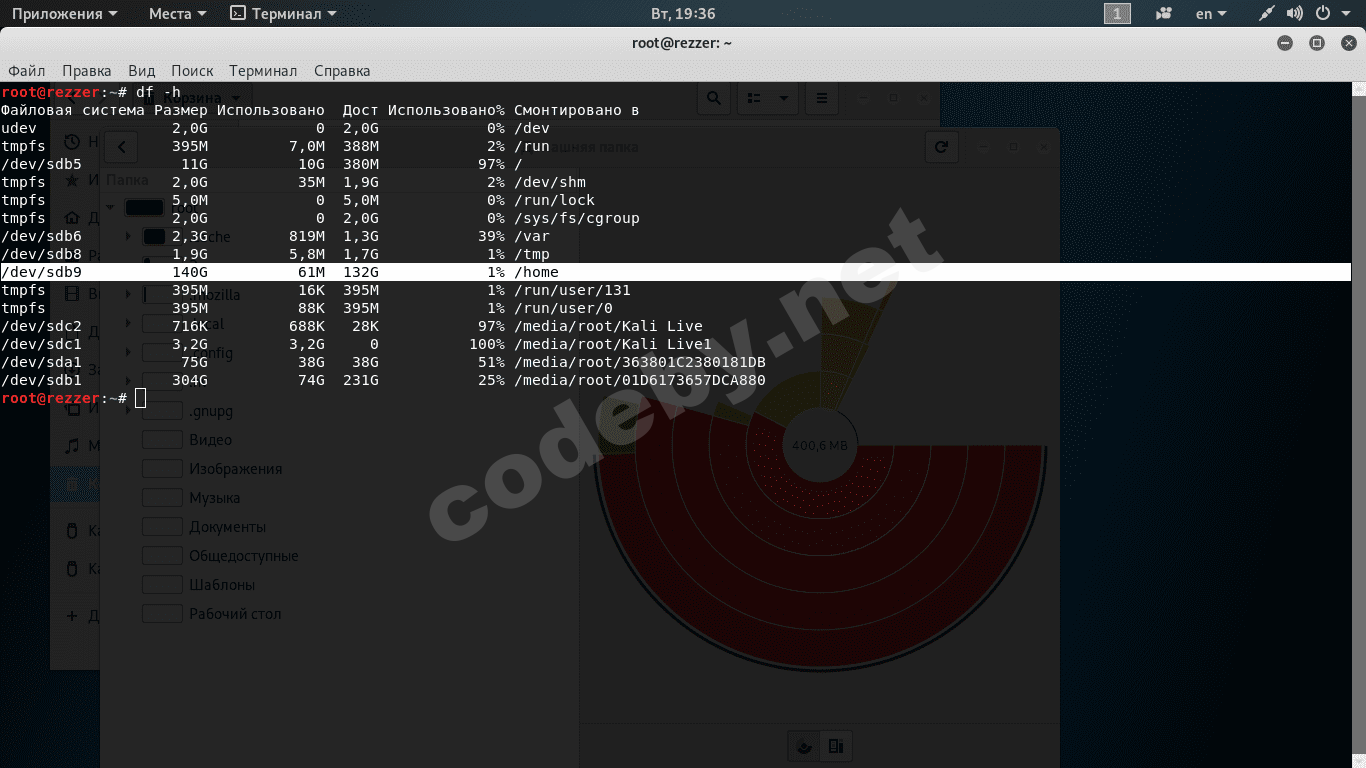Open the Файл menu in terminal
The width and height of the screenshot is (1366, 768).
[26, 71]
